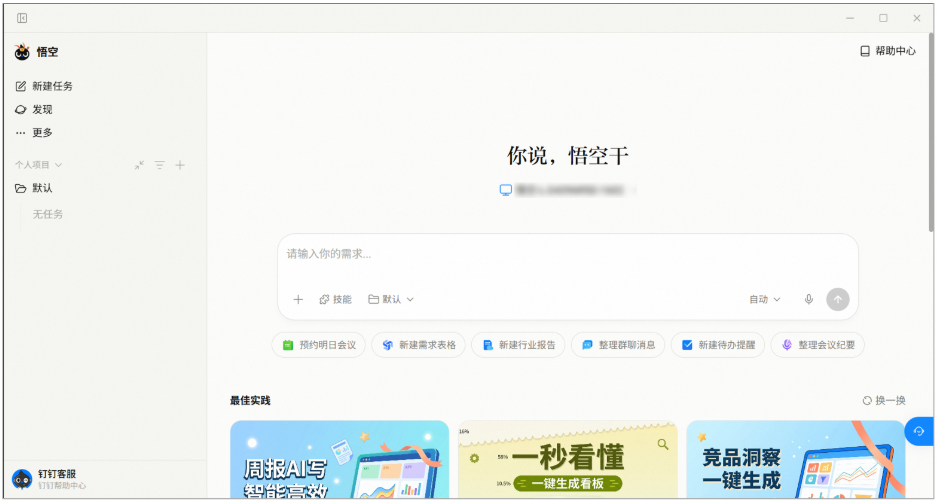Viewport: 937px width, 501px height.
Task: Click the microphone voice input icon
Action: pyautogui.click(x=809, y=300)
